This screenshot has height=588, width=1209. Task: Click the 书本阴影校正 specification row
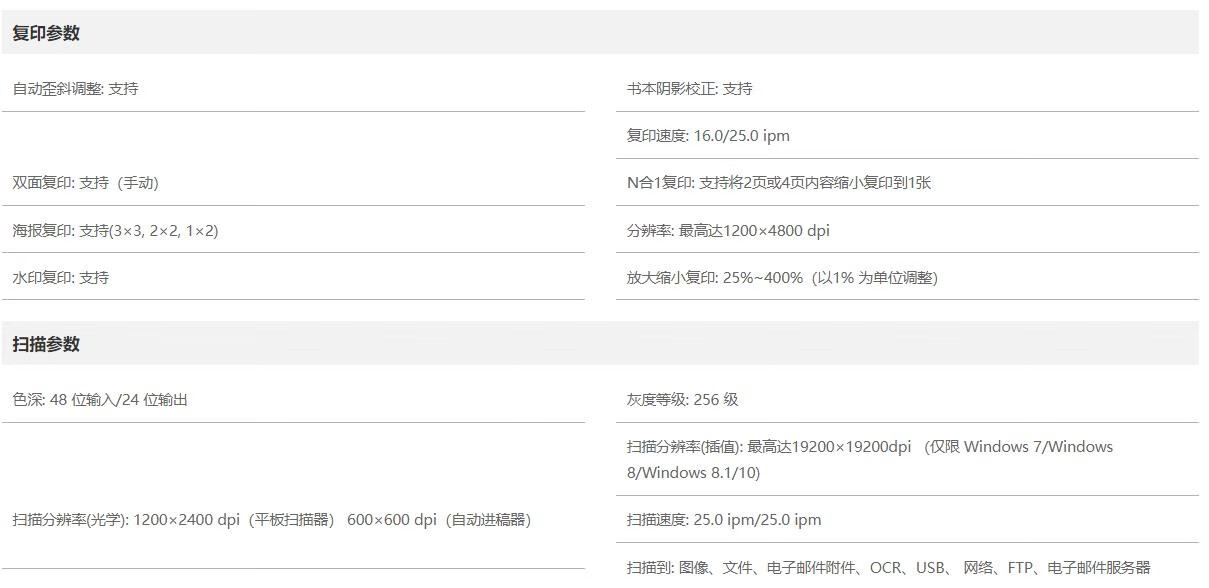[689, 88]
